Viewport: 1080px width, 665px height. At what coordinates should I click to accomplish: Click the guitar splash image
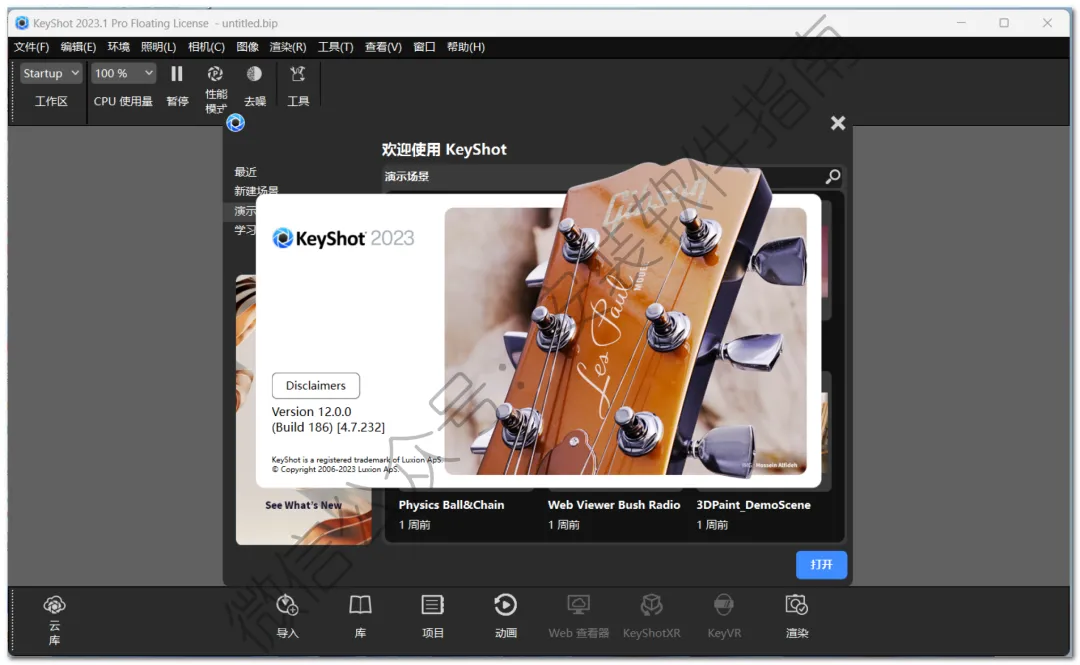pos(625,341)
